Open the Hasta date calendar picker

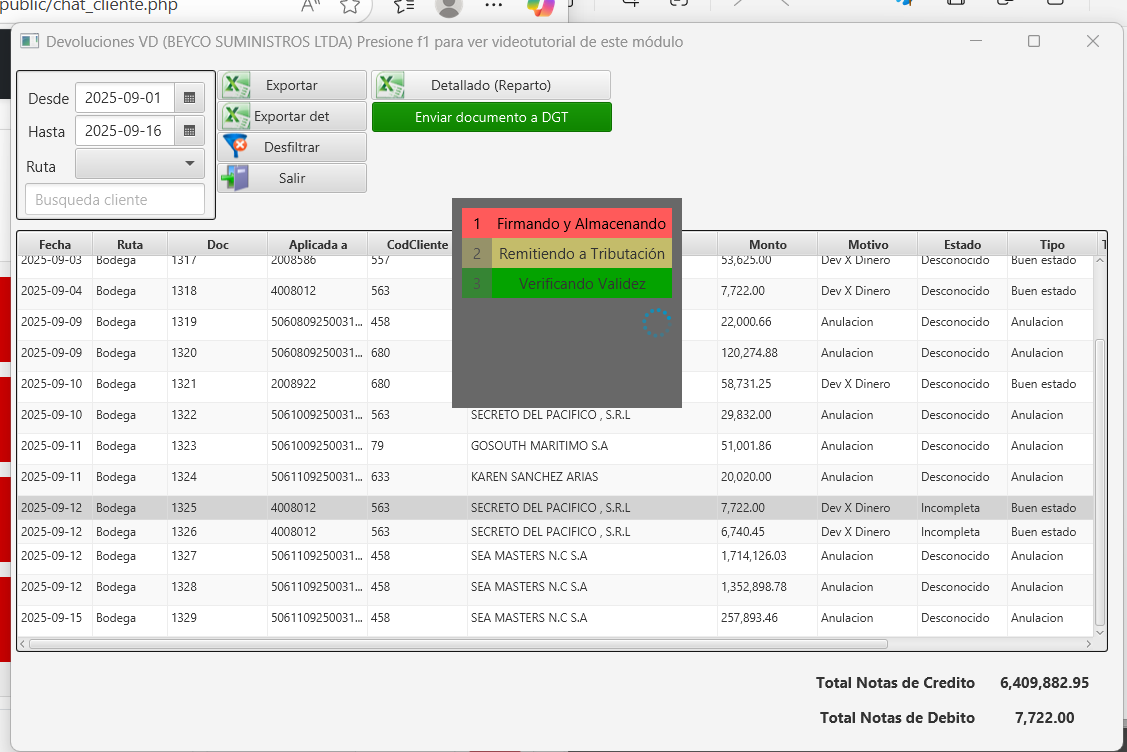tap(189, 131)
